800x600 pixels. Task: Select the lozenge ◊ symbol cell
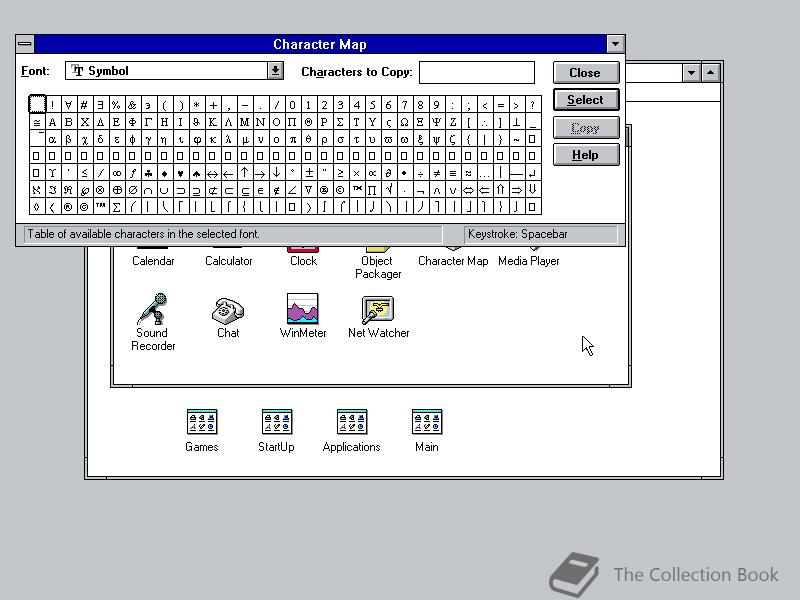(36, 207)
